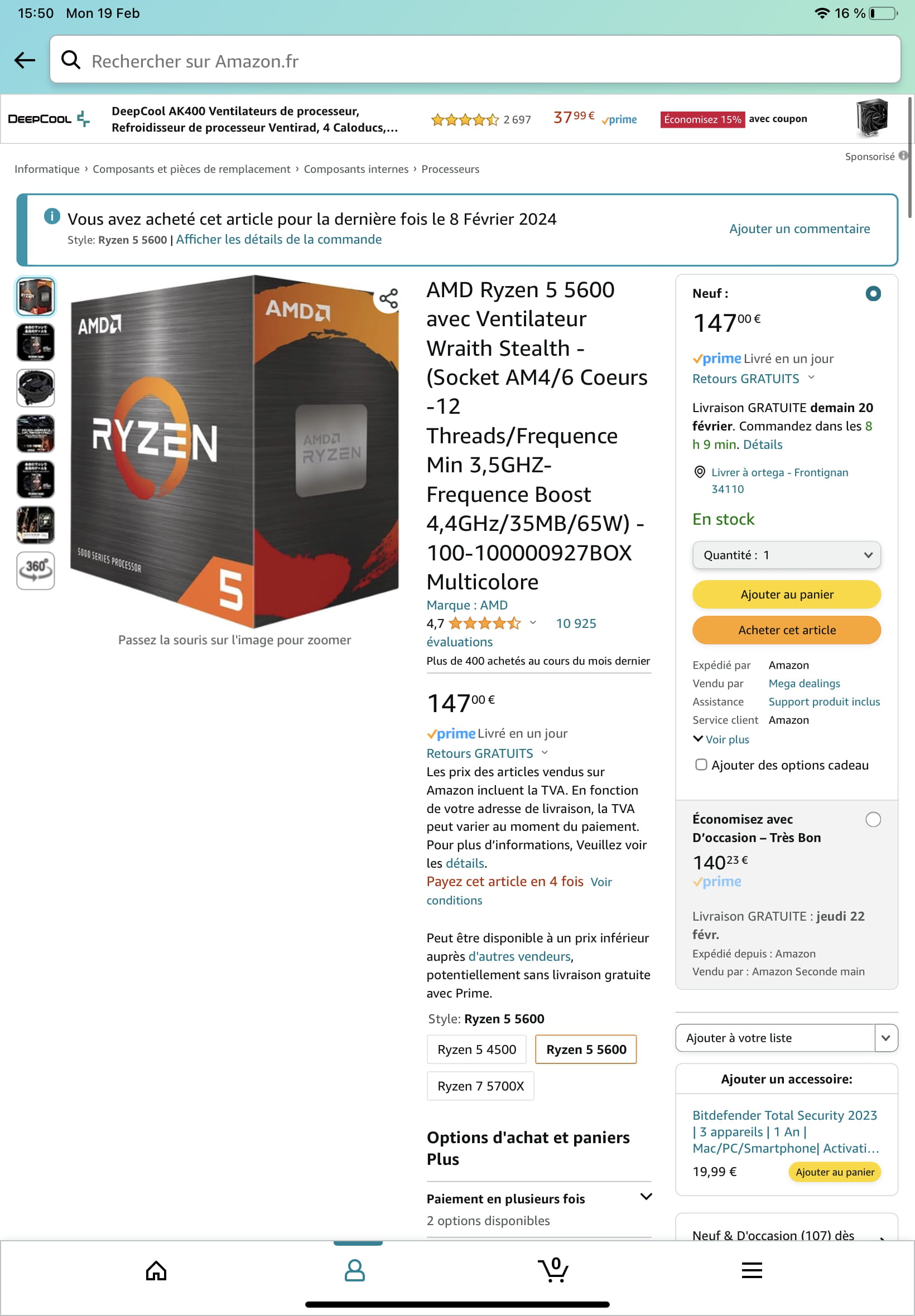Tap the back arrow icon
Screen dimensions: 915x1316
tap(25, 60)
